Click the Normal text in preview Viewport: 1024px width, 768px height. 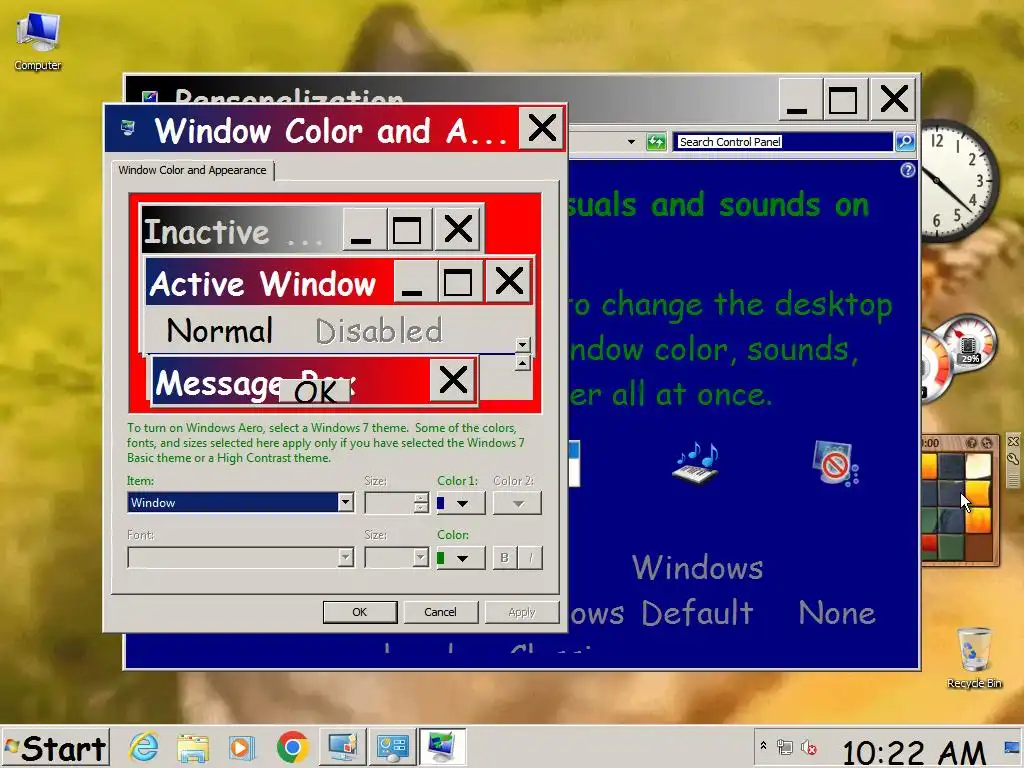219,330
